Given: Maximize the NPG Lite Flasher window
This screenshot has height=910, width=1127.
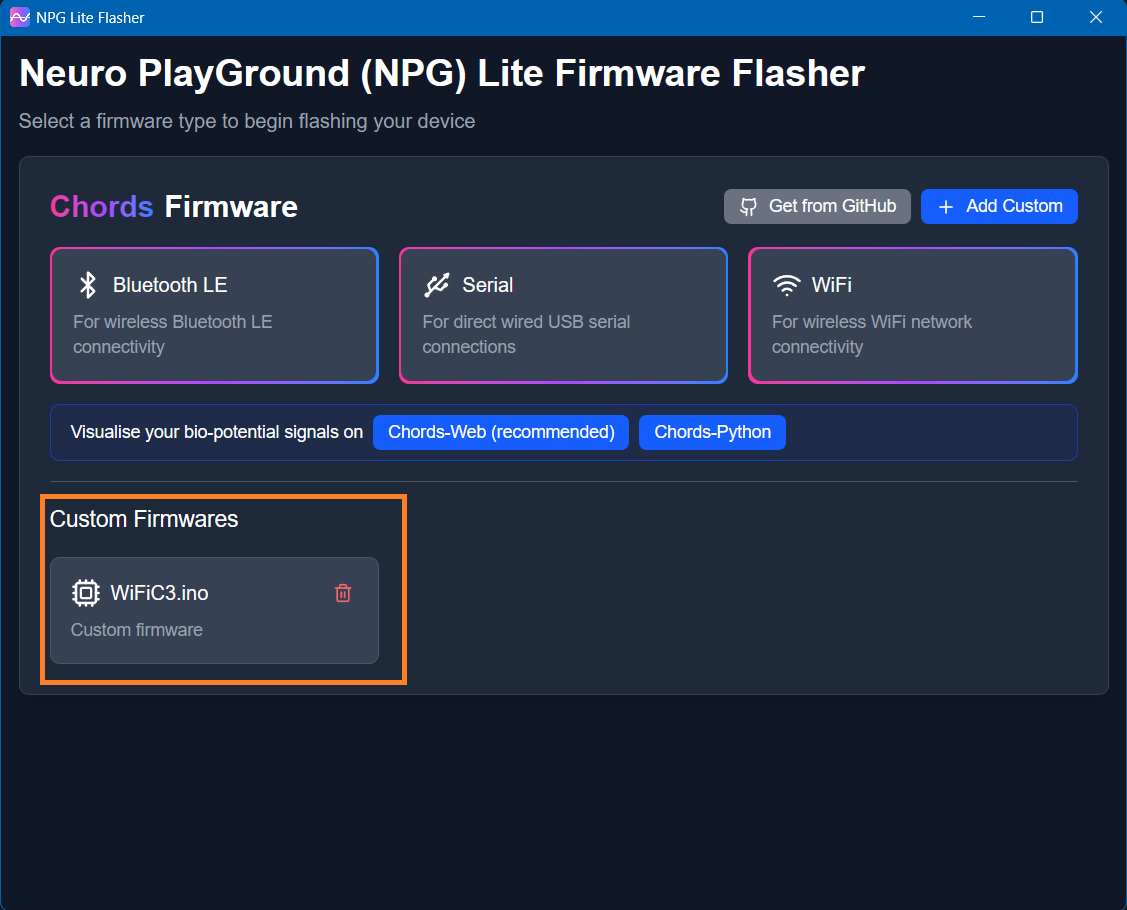Looking at the screenshot, I should [x=1037, y=18].
